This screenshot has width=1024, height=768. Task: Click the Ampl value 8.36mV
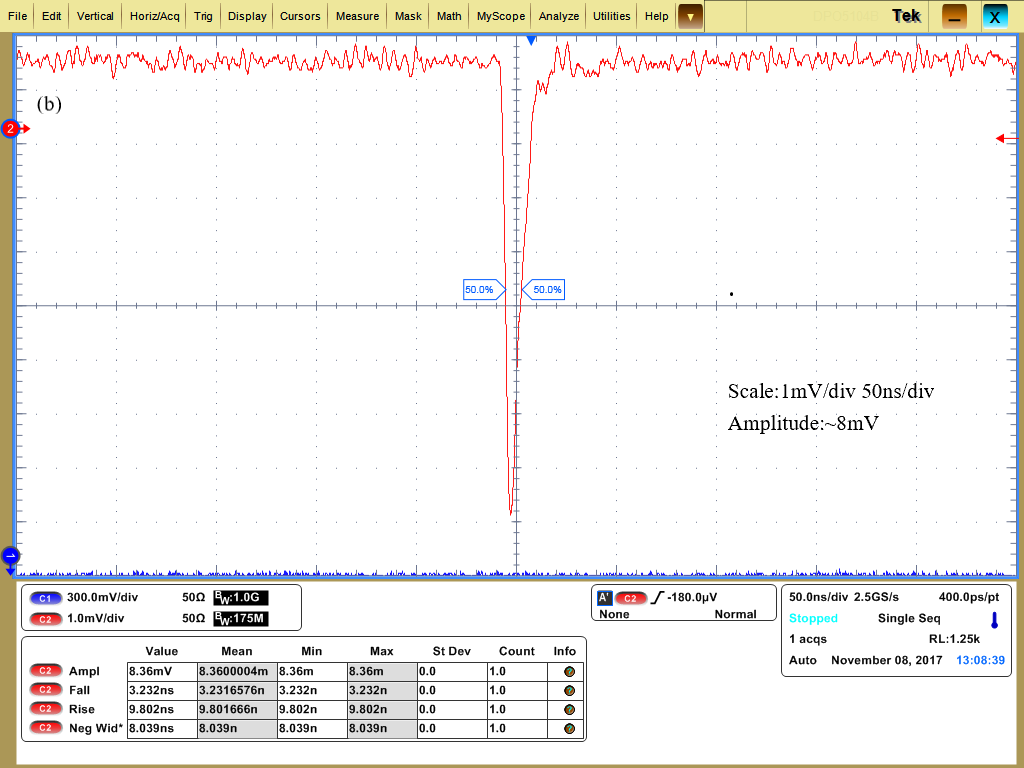point(162,671)
